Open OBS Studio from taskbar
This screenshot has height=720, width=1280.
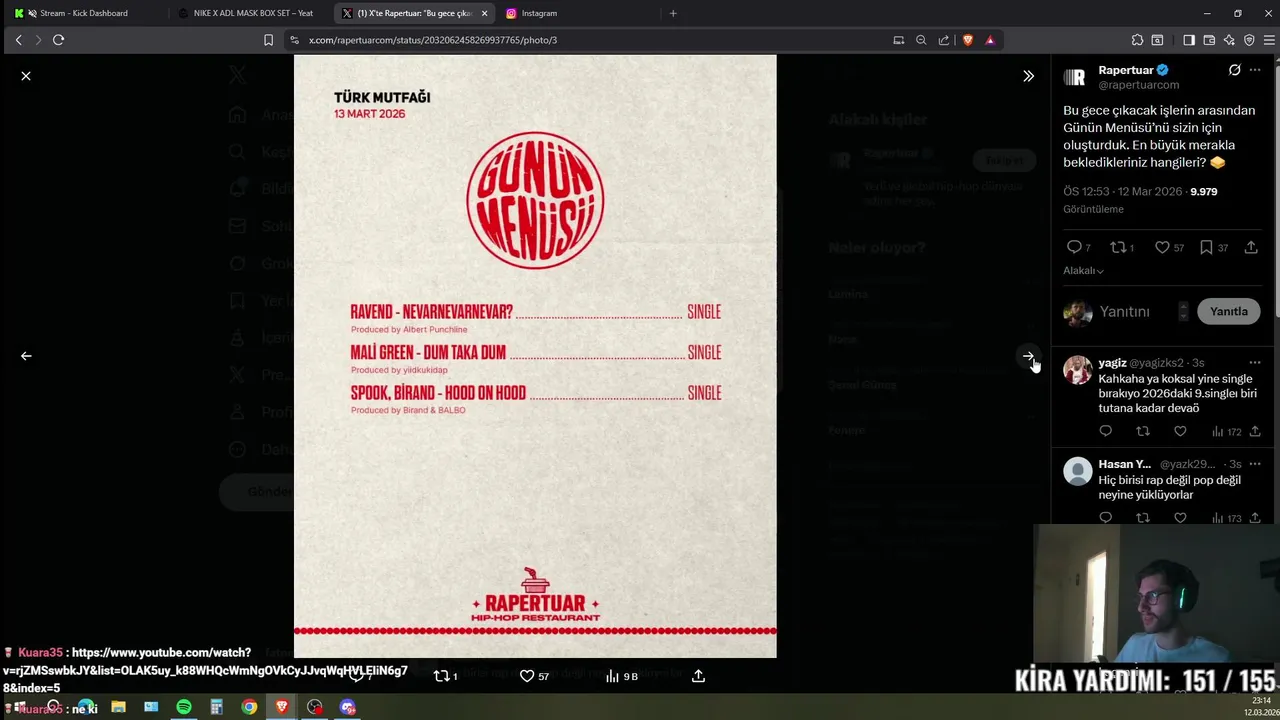pos(315,707)
